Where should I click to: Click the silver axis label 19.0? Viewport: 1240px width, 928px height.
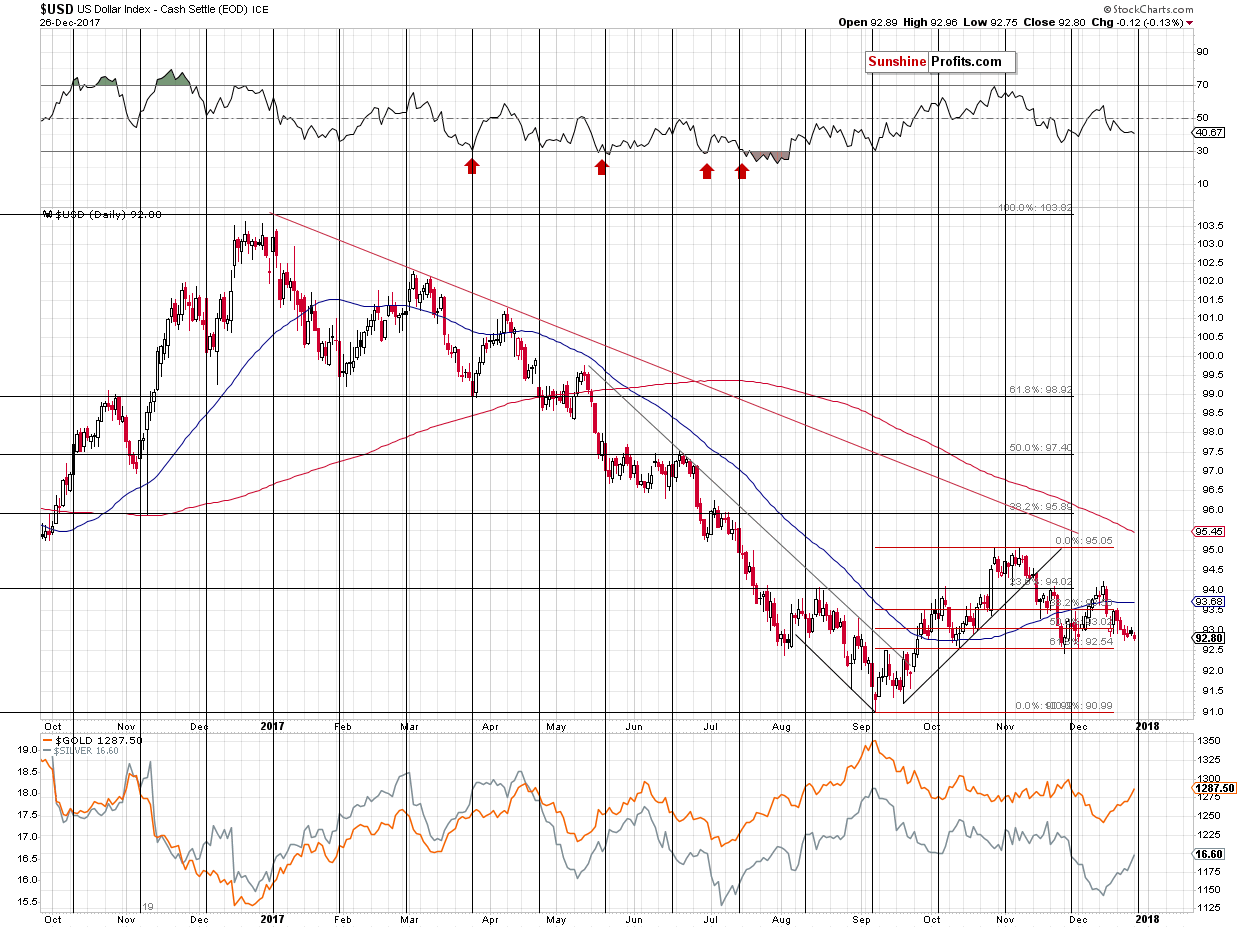pos(27,749)
